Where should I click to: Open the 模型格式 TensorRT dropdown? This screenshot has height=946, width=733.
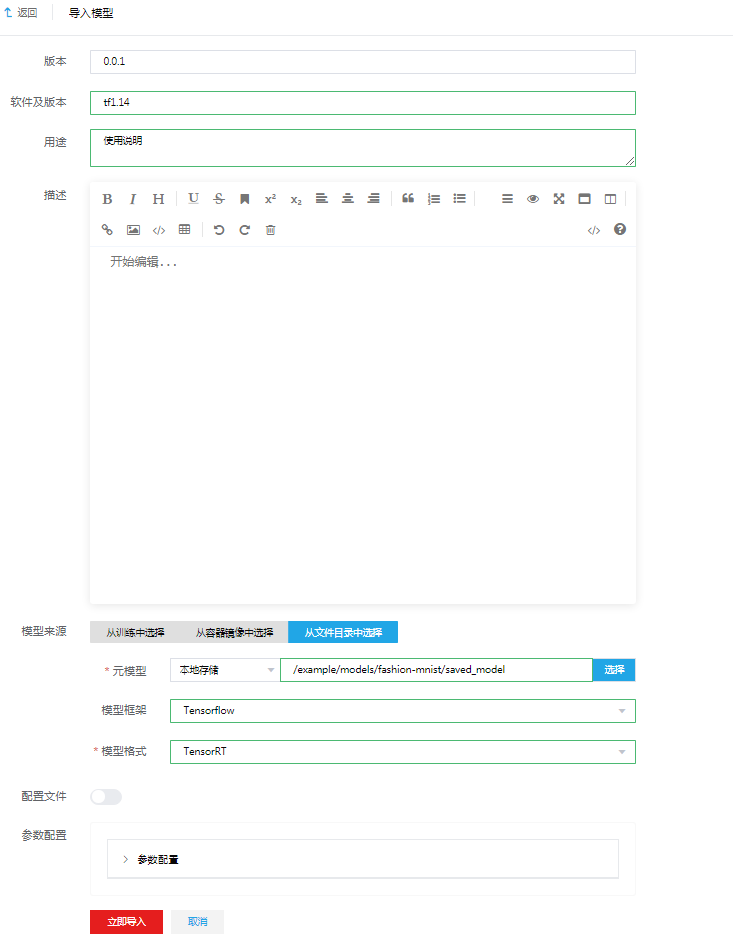click(402, 752)
